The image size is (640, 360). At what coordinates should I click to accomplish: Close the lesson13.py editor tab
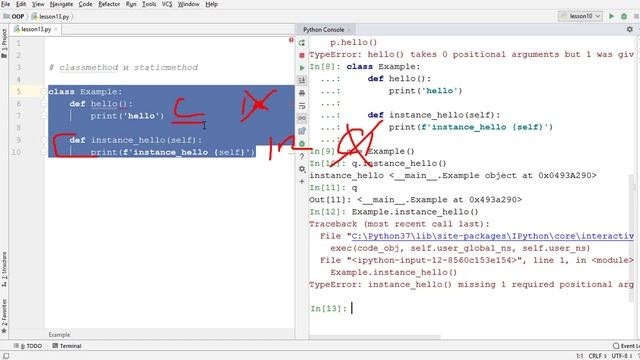(x=56, y=29)
